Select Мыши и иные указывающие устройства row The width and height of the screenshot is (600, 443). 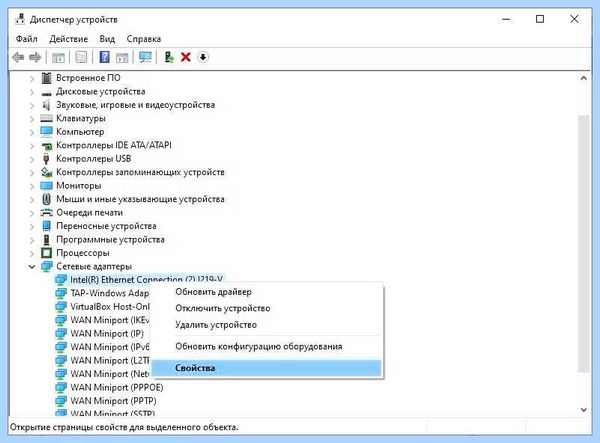click(140, 199)
